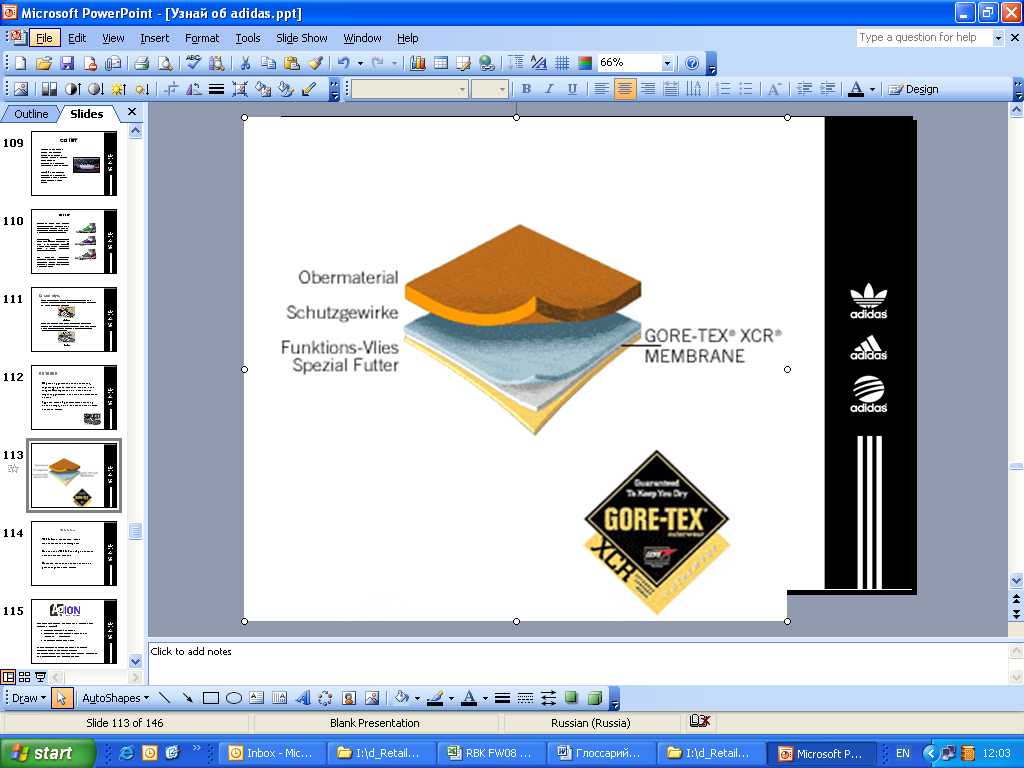Print the presentation
This screenshot has width=1024, height=768.
point(142,63)
